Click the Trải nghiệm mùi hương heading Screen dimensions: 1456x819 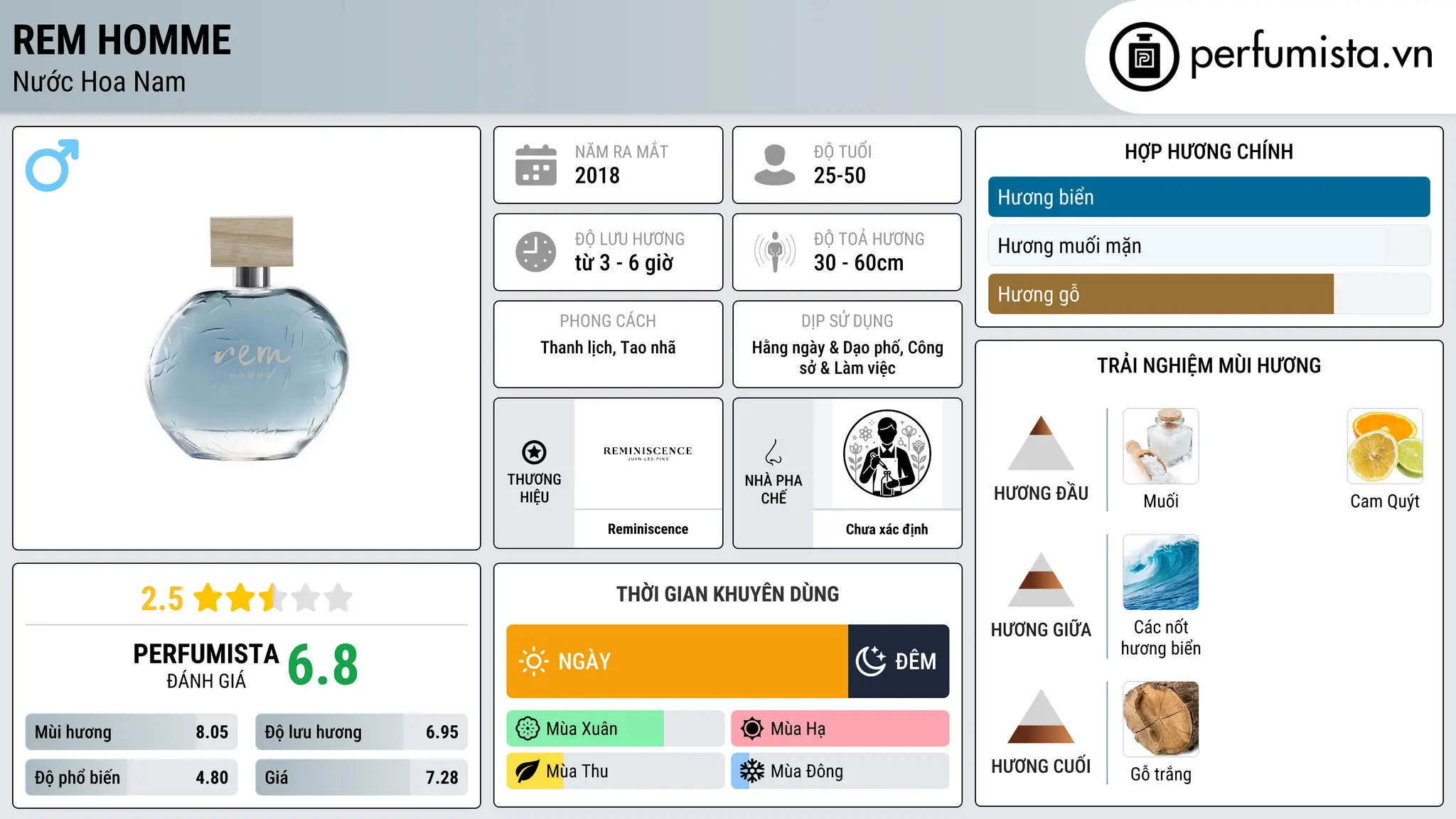[x=1209, y=365]
